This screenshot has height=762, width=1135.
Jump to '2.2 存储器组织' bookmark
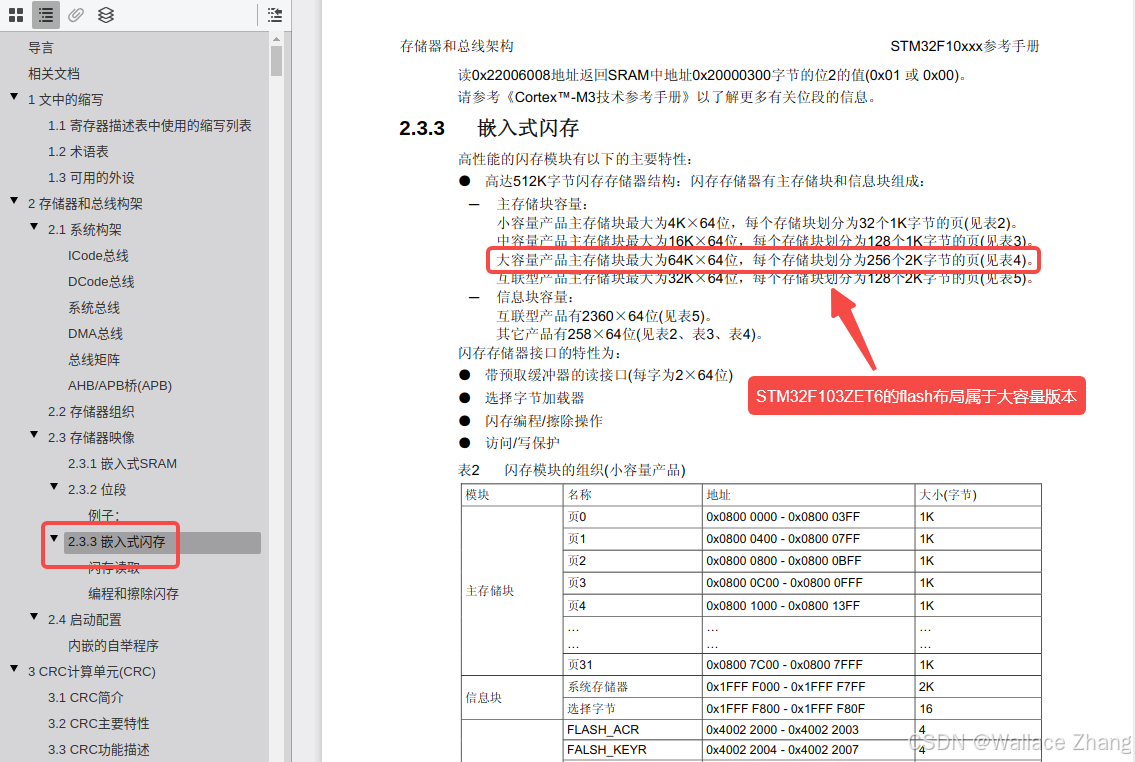click(91, 412)
